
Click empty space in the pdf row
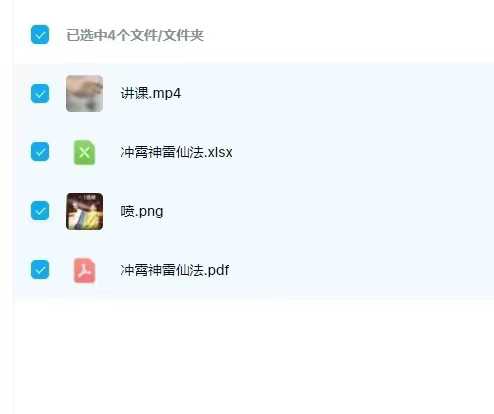point(362,270)
